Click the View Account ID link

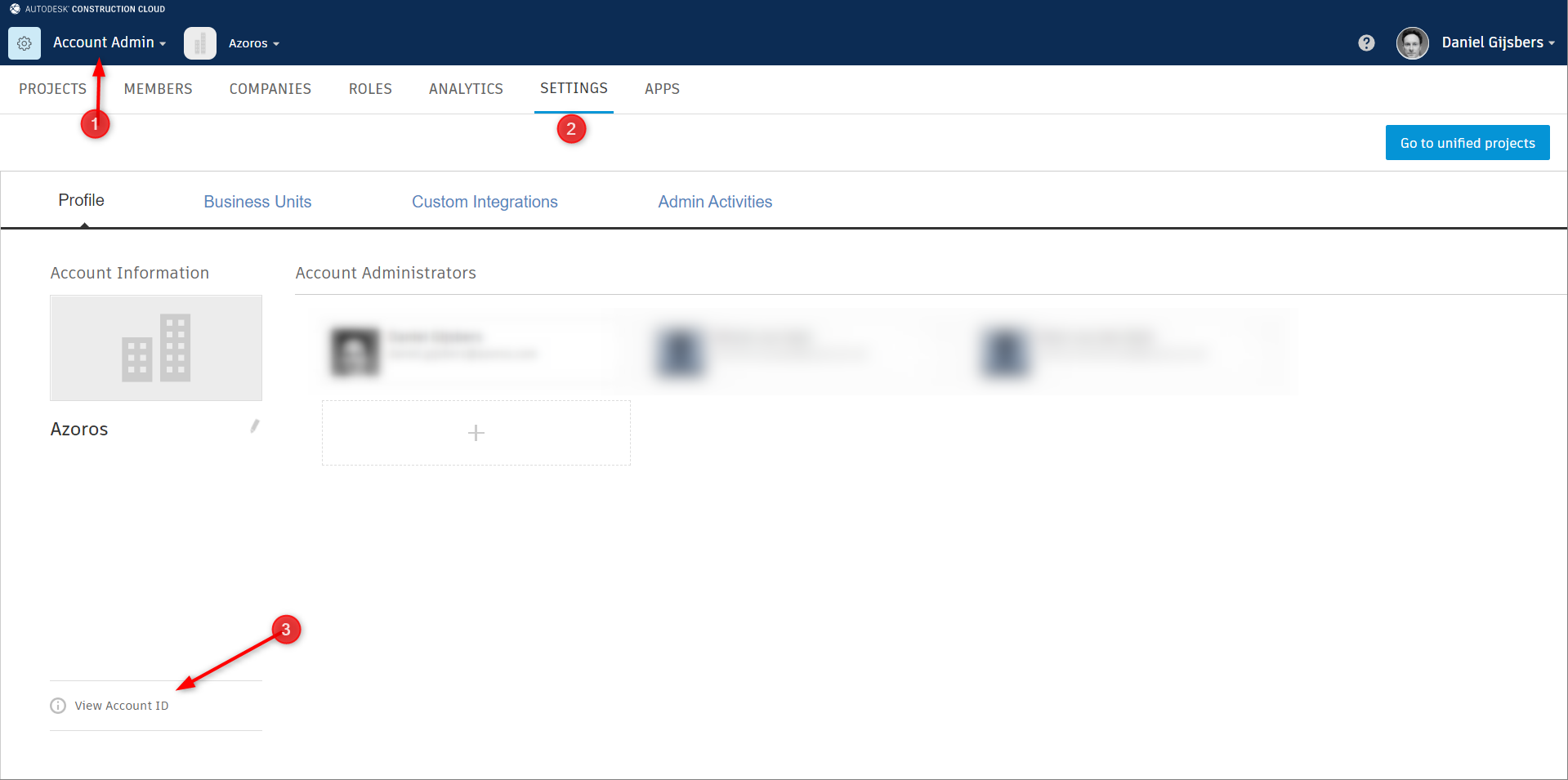[121, 705]
